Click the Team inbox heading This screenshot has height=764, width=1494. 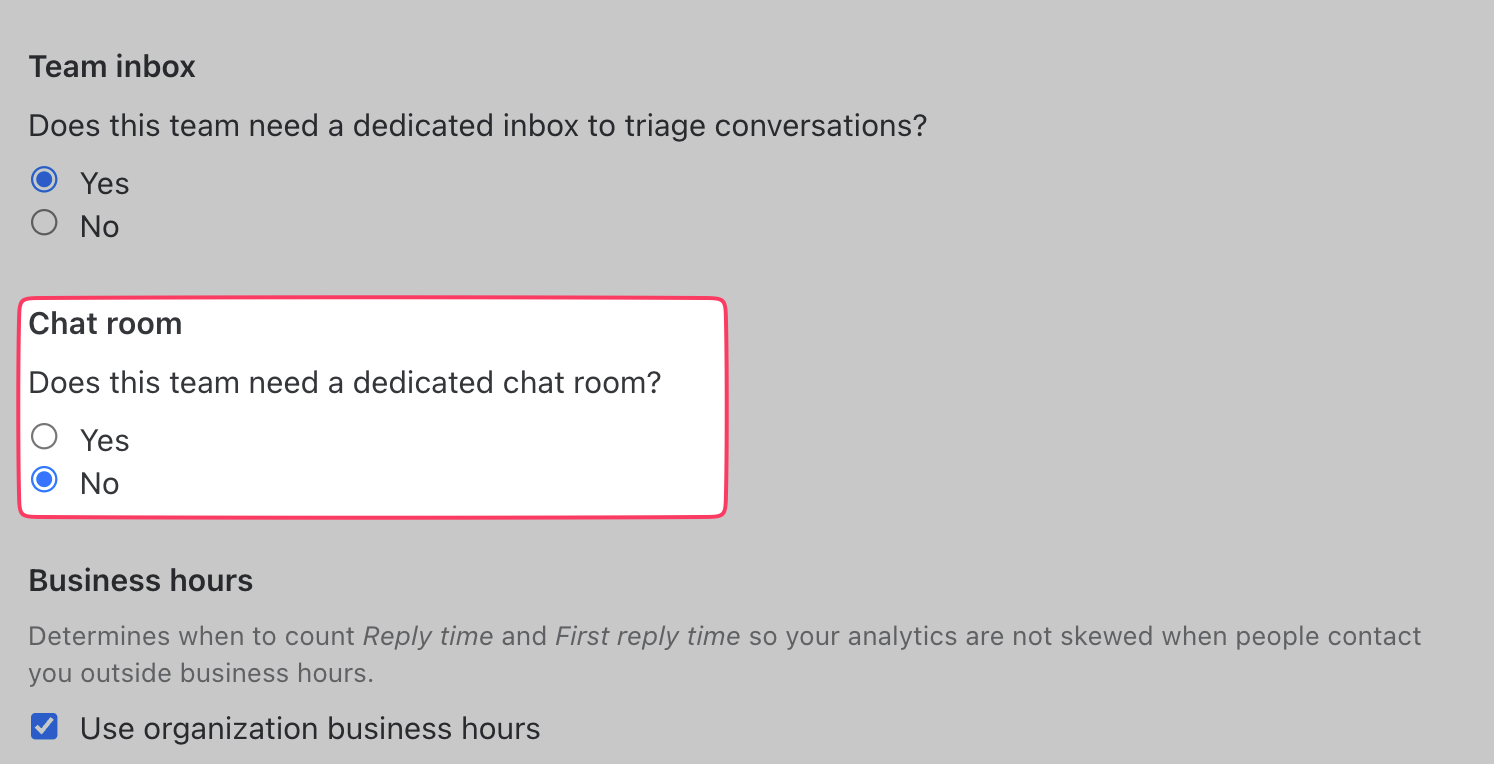112,66
